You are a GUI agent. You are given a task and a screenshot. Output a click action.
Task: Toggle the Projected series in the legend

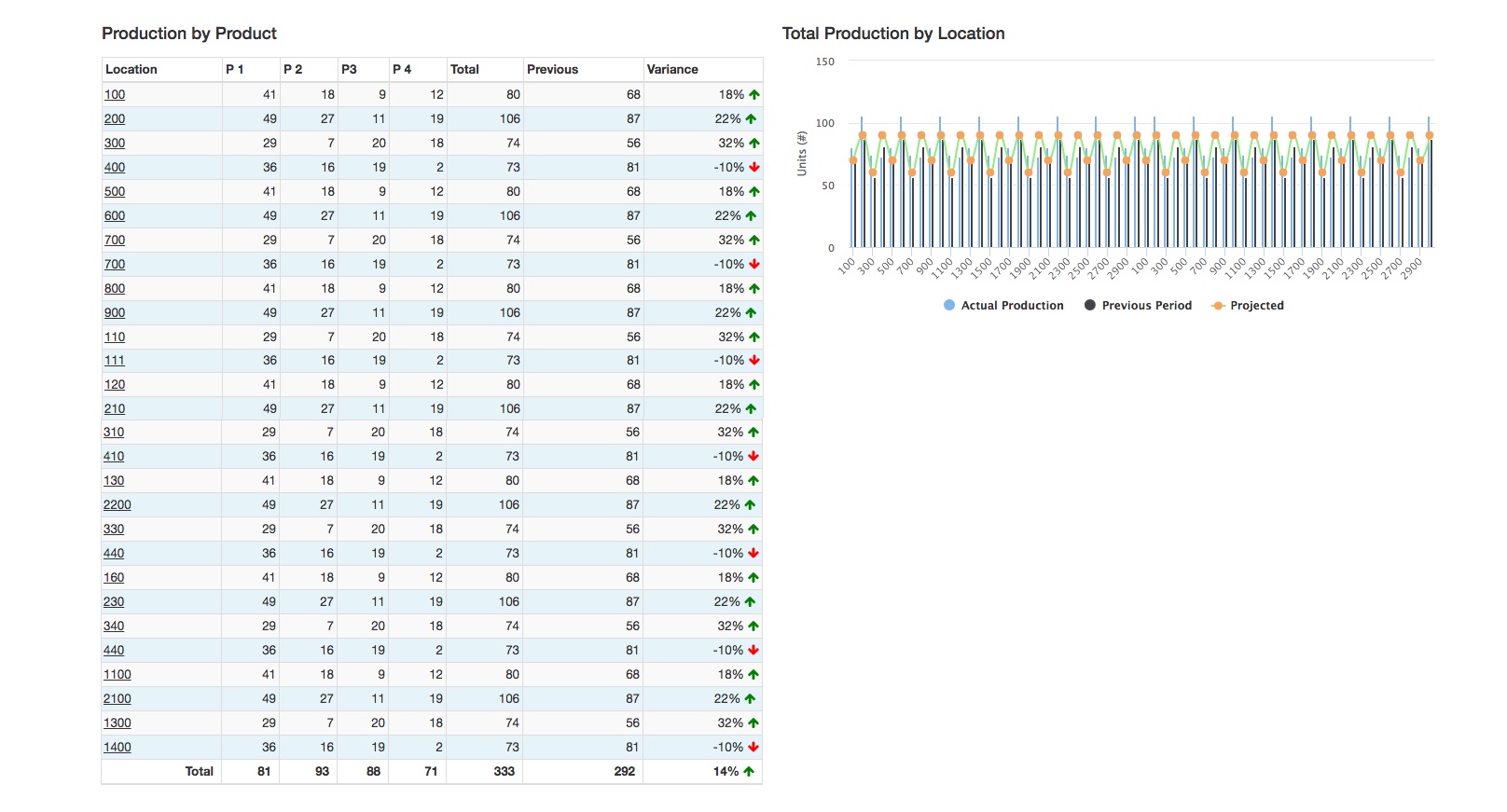[x=1248, y=306]
